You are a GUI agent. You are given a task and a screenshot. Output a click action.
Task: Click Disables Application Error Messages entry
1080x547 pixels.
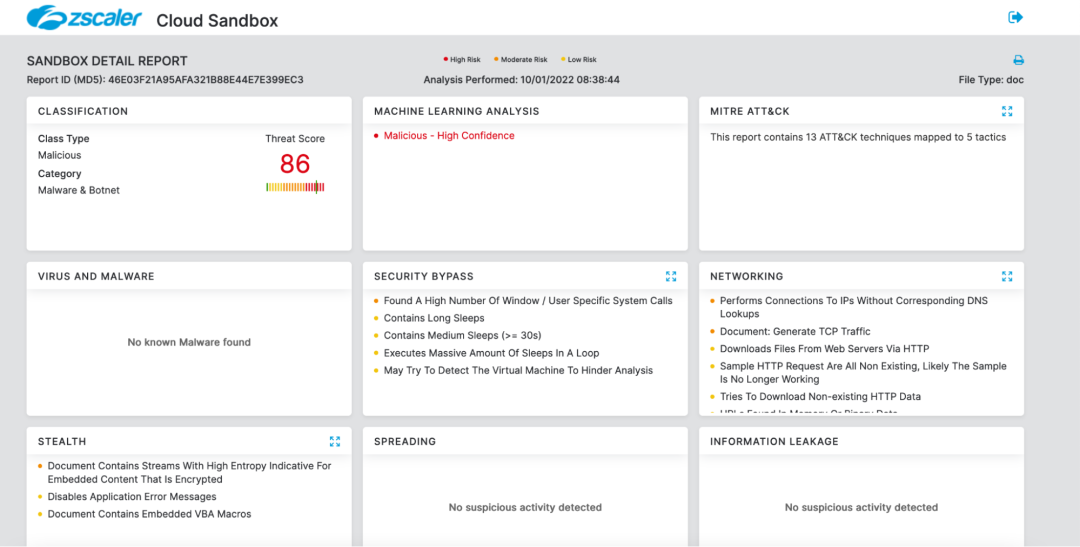132,497
